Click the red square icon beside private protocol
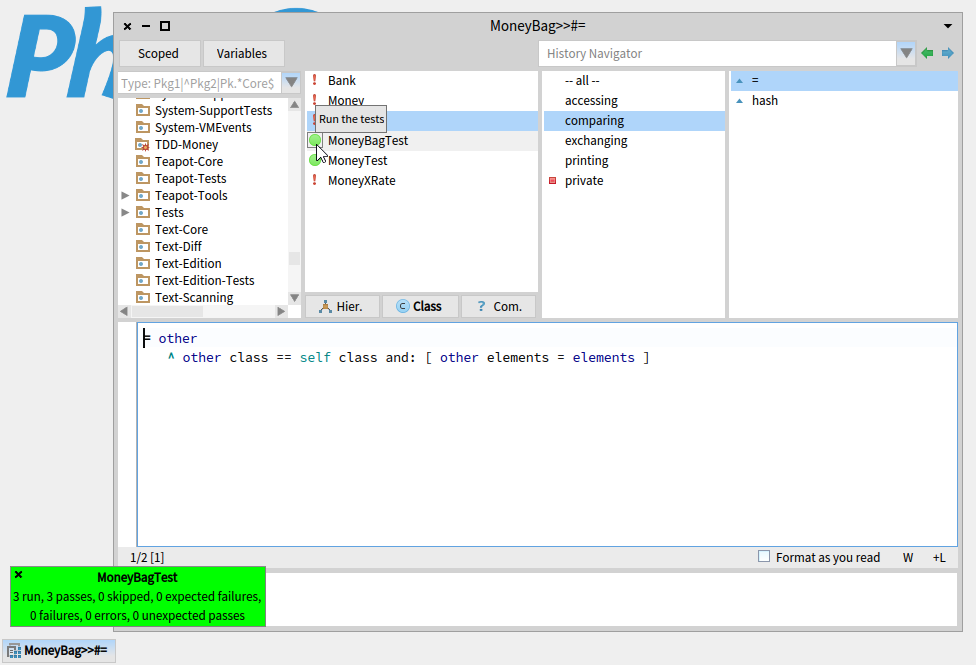 [x=552, y=181]
